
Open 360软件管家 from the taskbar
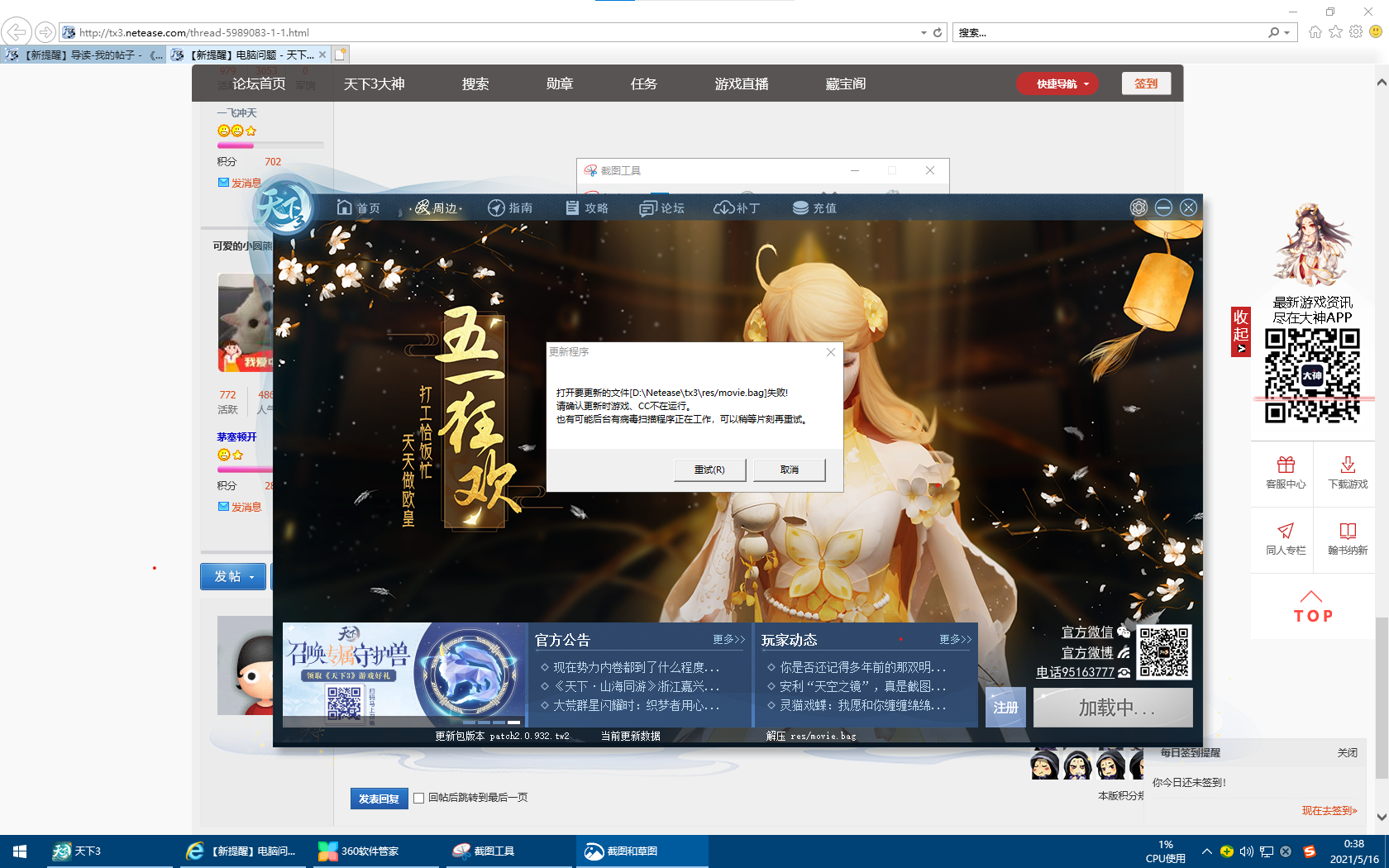[x=369, y=851]
